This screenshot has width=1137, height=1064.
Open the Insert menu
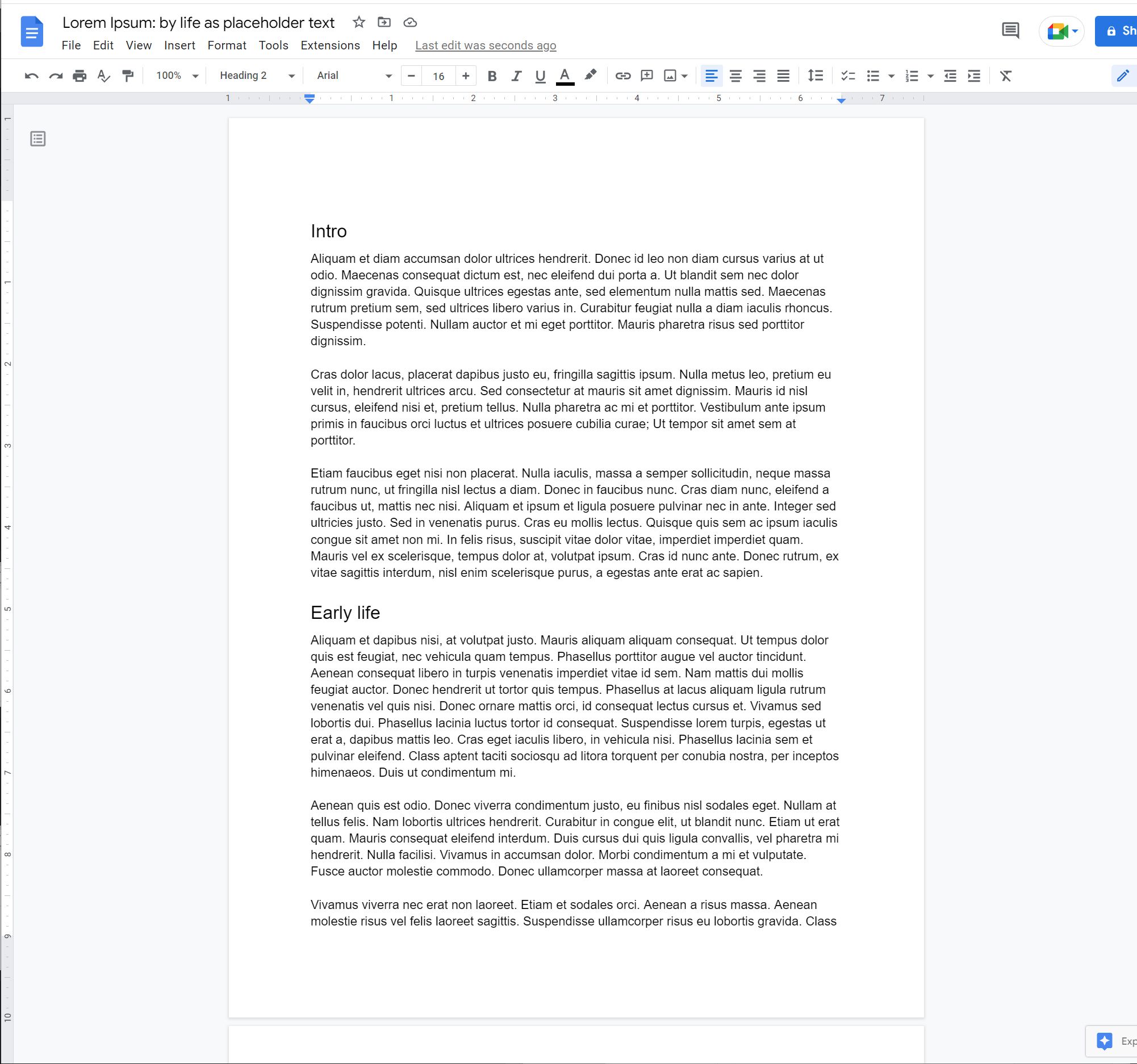[179, 45]
